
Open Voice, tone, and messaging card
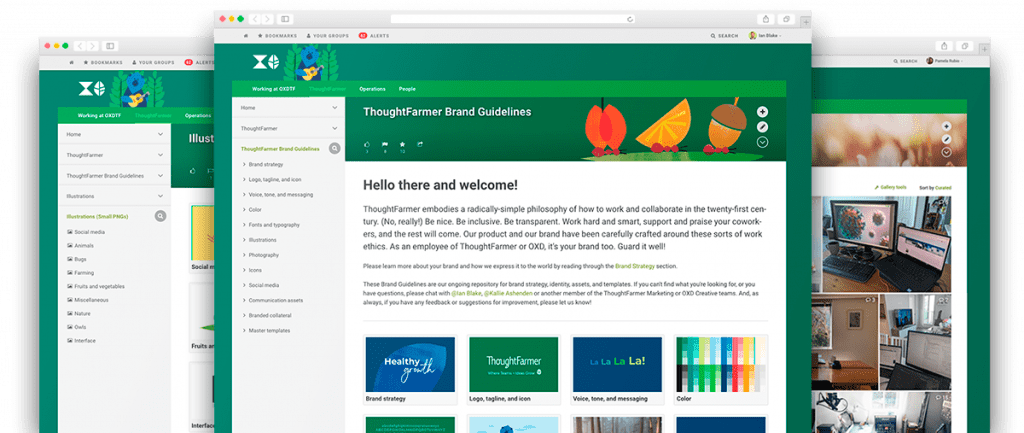click(x=617, y=370)
